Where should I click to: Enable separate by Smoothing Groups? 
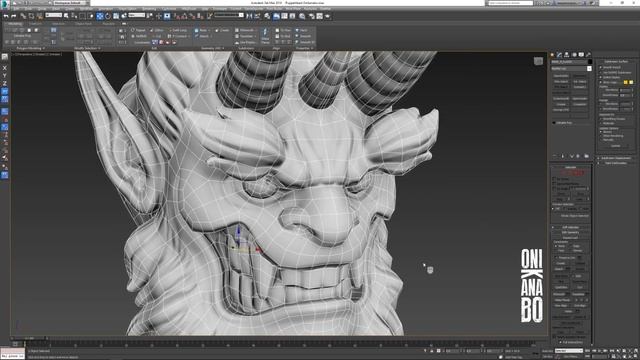click(600, 119)
